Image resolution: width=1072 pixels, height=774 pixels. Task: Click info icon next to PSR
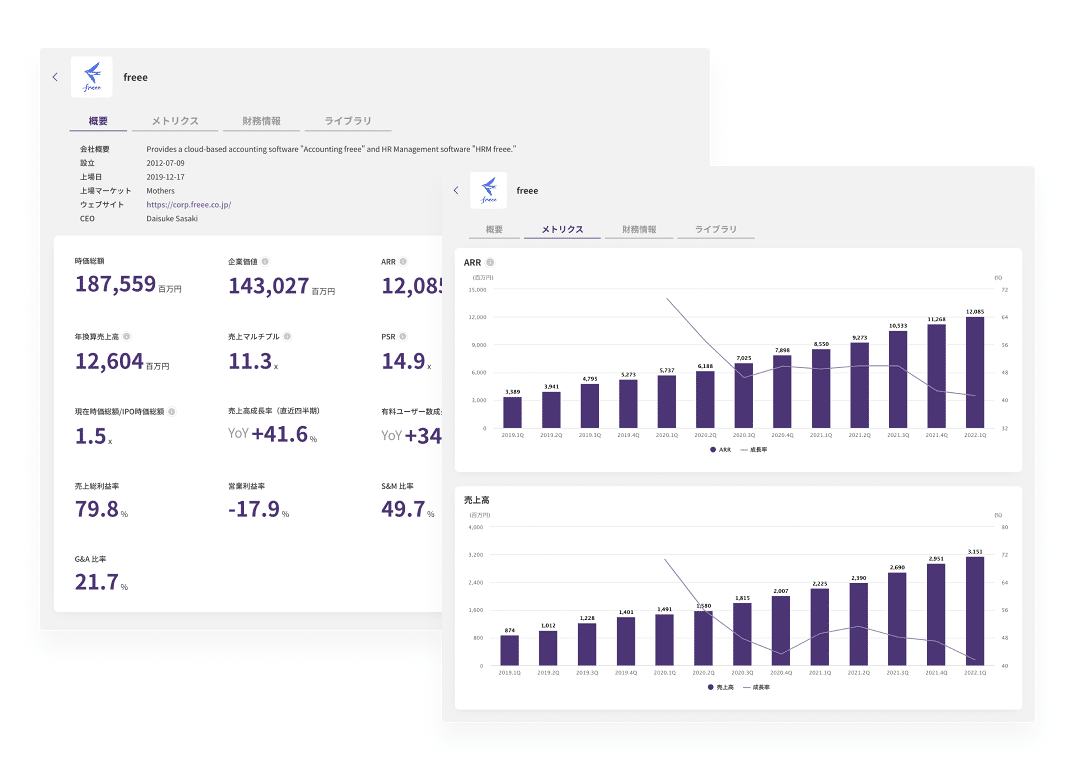[x=403, y=336]
